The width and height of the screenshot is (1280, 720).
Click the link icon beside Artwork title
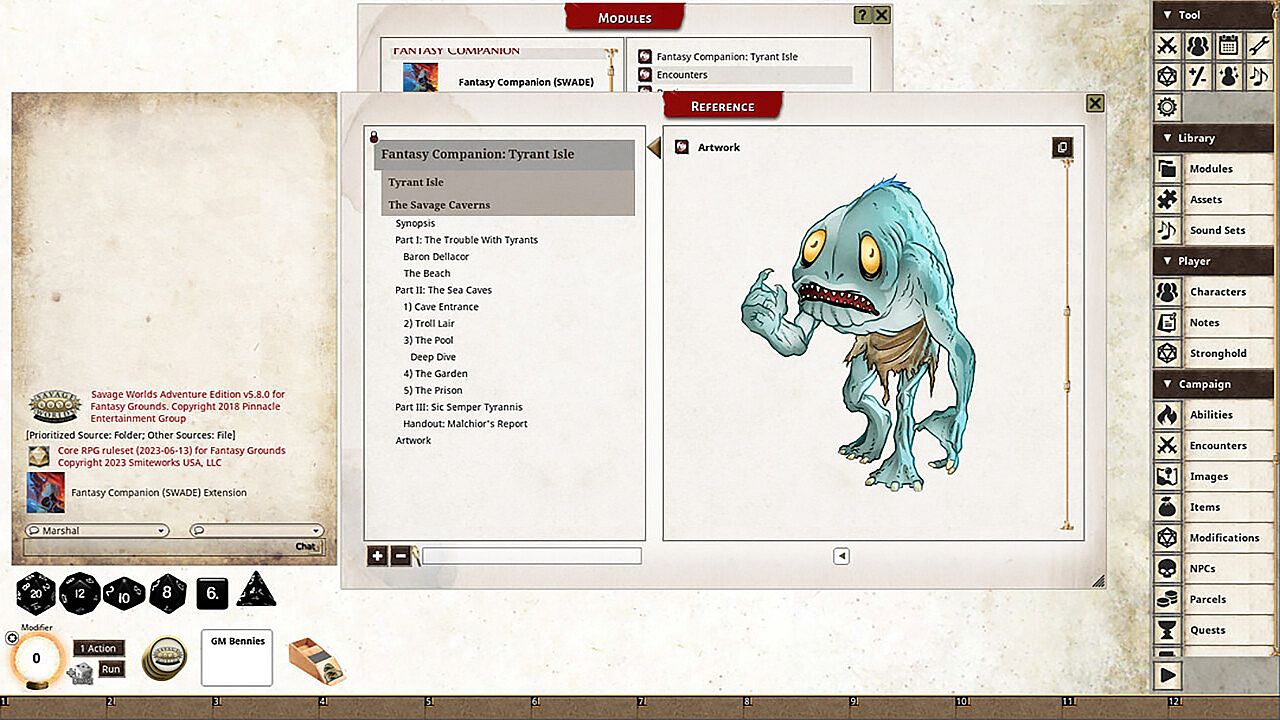click(682, 147)
